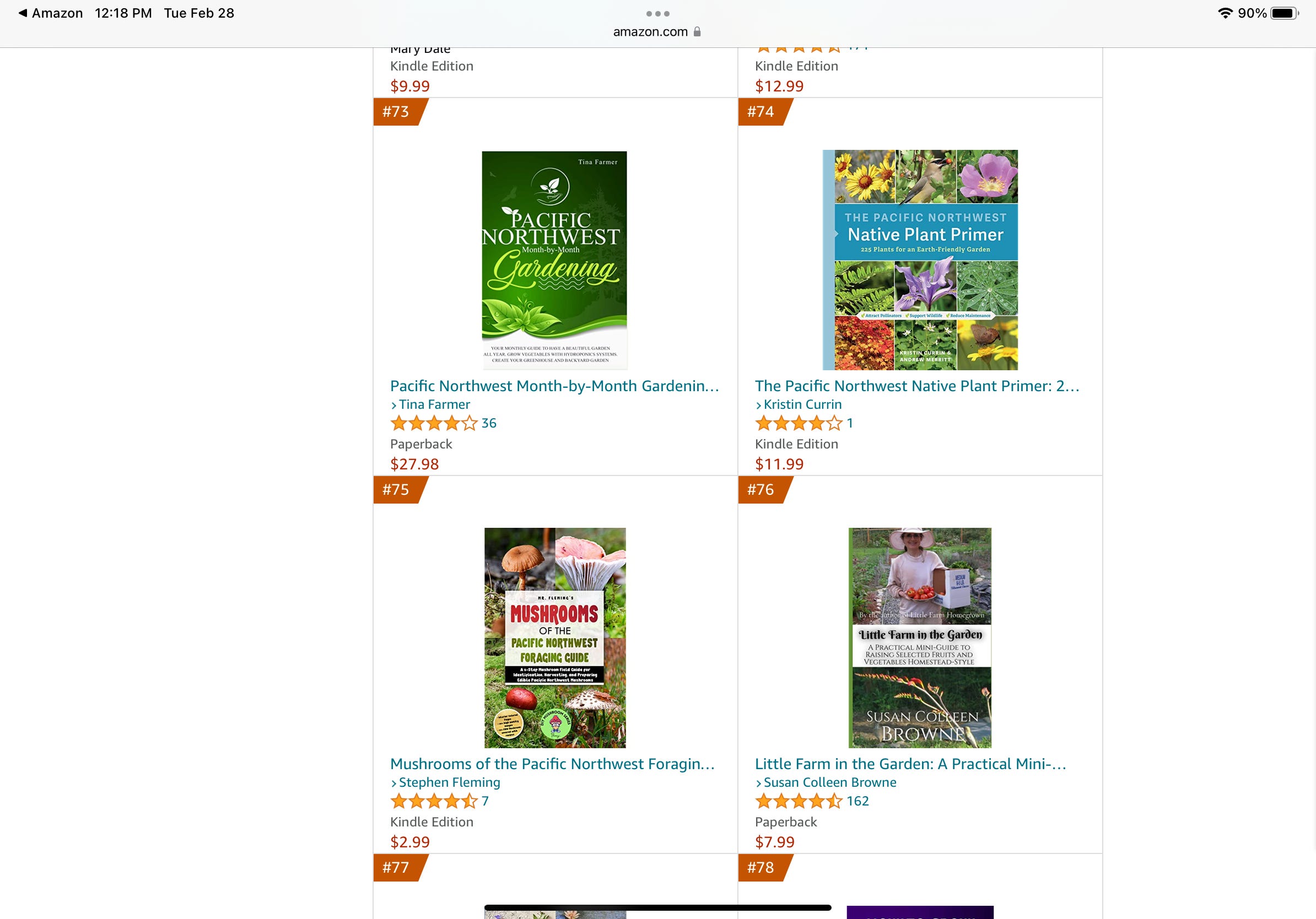Click the #76 rank badge
The height and width of the screenshot is (919, 1316).
pyautogui.click(x=765, y=490)
